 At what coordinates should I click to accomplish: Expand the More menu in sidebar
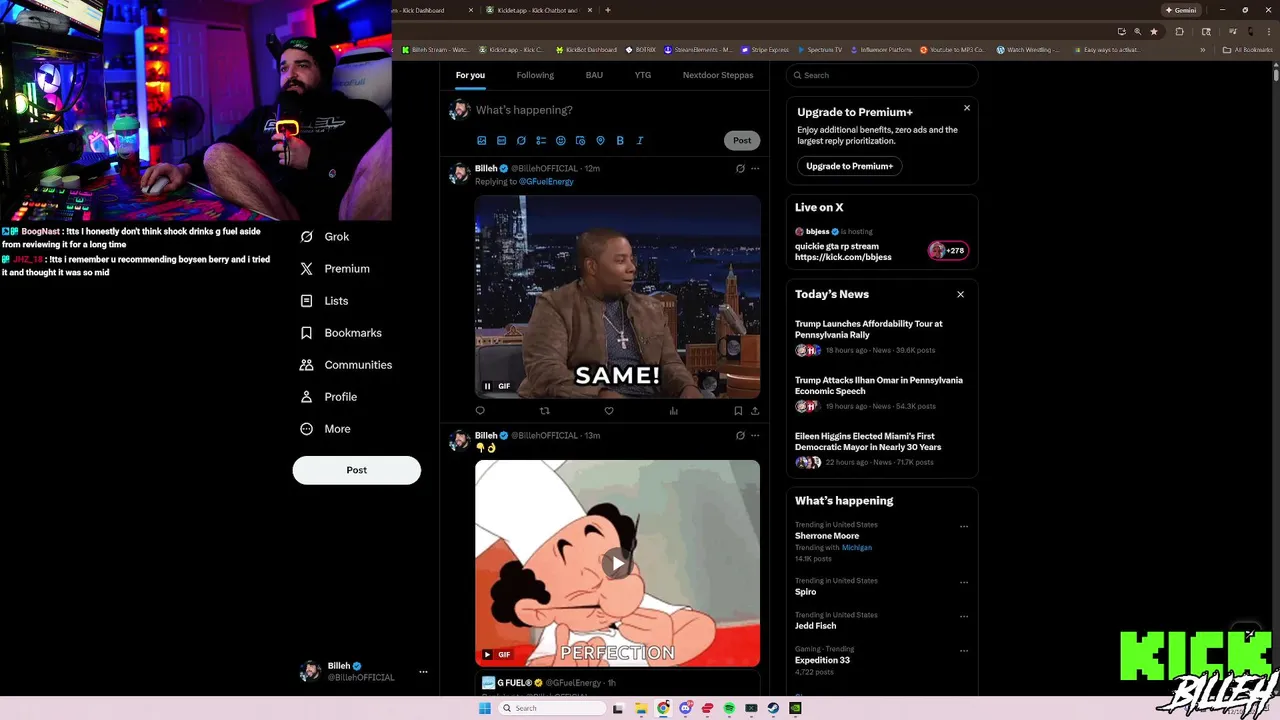click(x=326, y=429)
